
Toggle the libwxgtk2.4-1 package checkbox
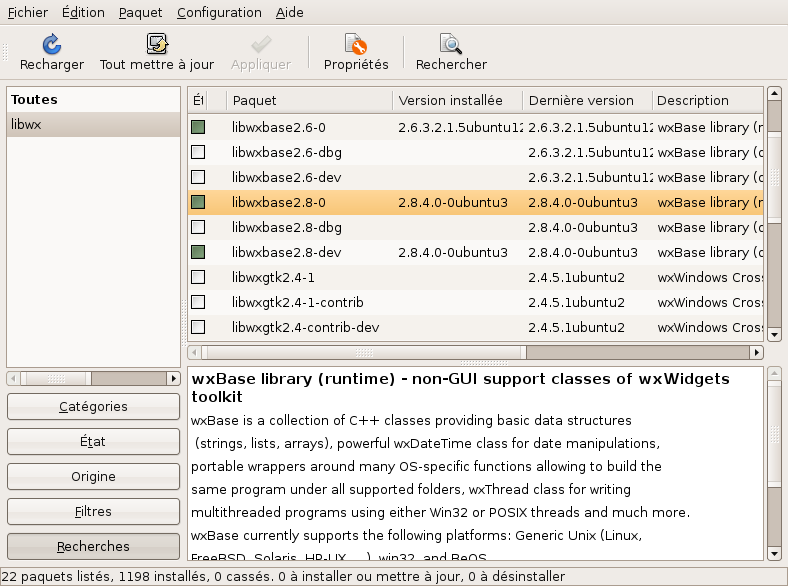(198, 277)
